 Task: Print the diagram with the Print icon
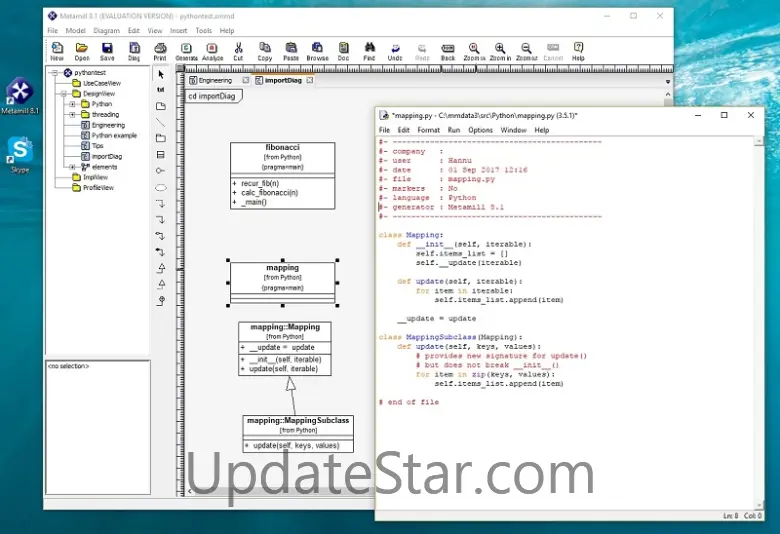(x=160, y=51)
